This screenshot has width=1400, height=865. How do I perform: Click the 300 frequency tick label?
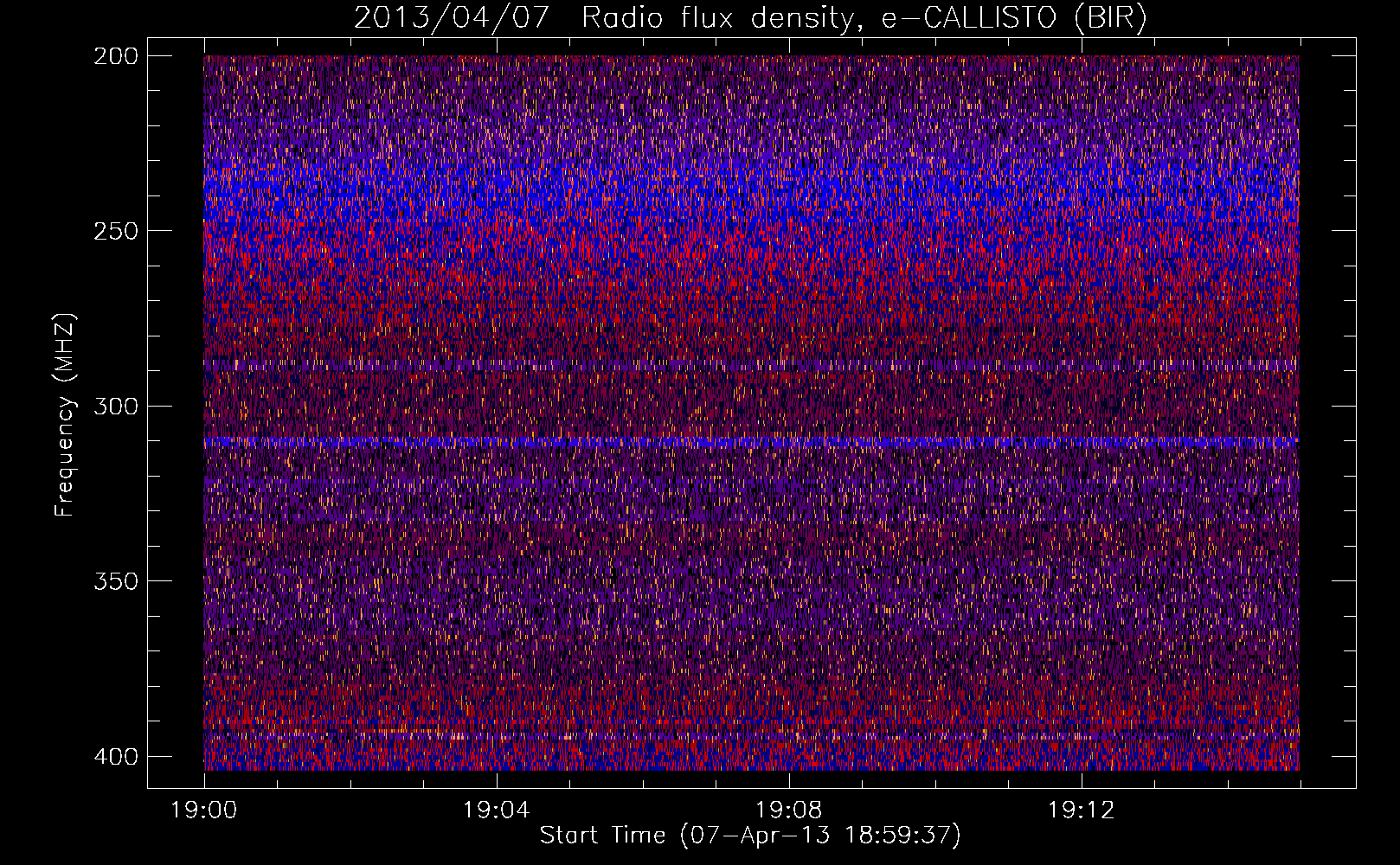point(115,407)
